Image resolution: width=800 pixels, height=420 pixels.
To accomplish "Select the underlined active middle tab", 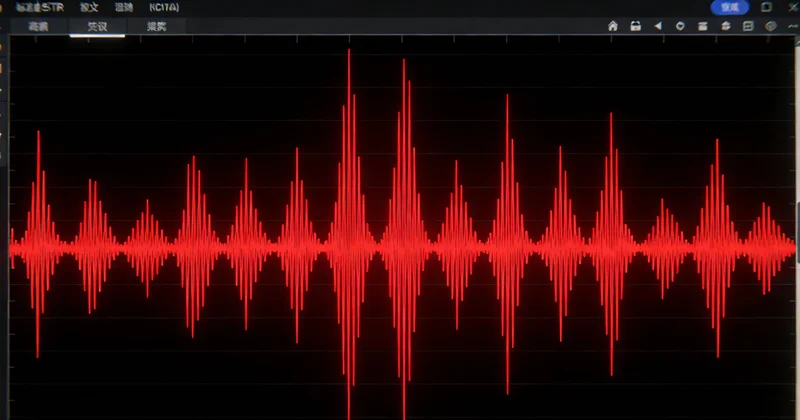I will point(97,27).
